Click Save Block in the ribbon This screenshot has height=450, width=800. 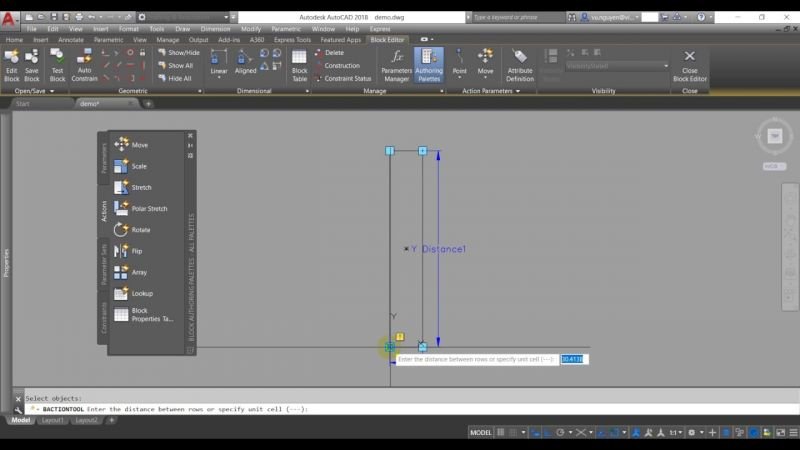[32, 66]
